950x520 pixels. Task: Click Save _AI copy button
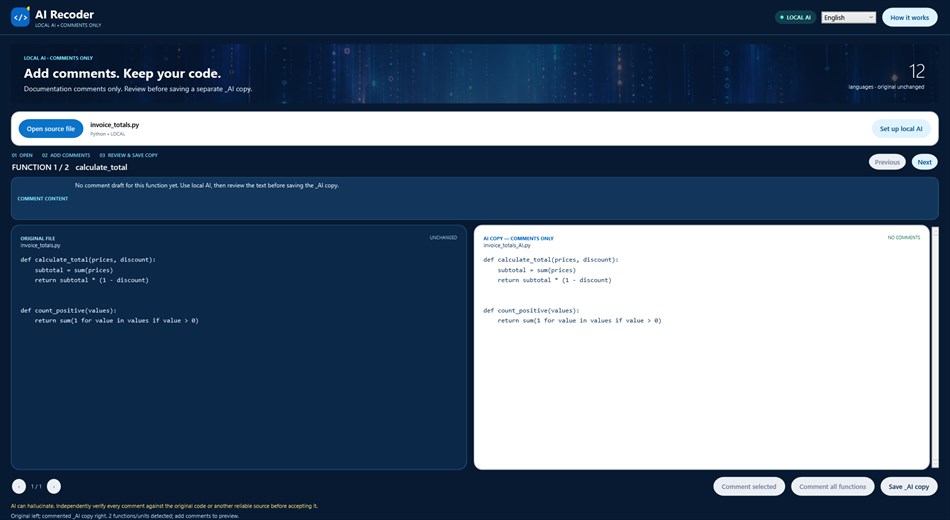(x=909, y=487)
